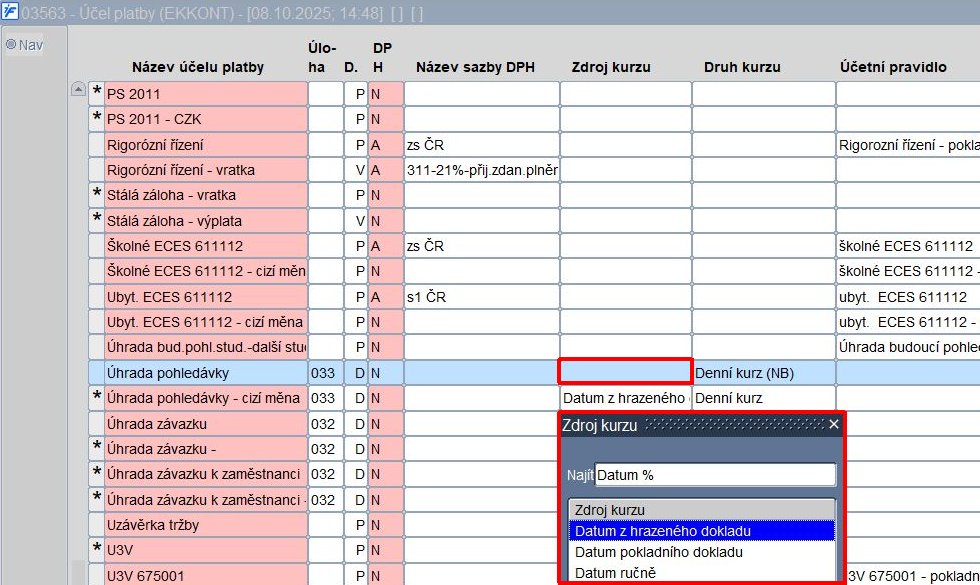The width and height of the screenshot is (980, 585).
Task: Click the Denní kurz cell in cizí měna row
Action: tap(764, 398)
